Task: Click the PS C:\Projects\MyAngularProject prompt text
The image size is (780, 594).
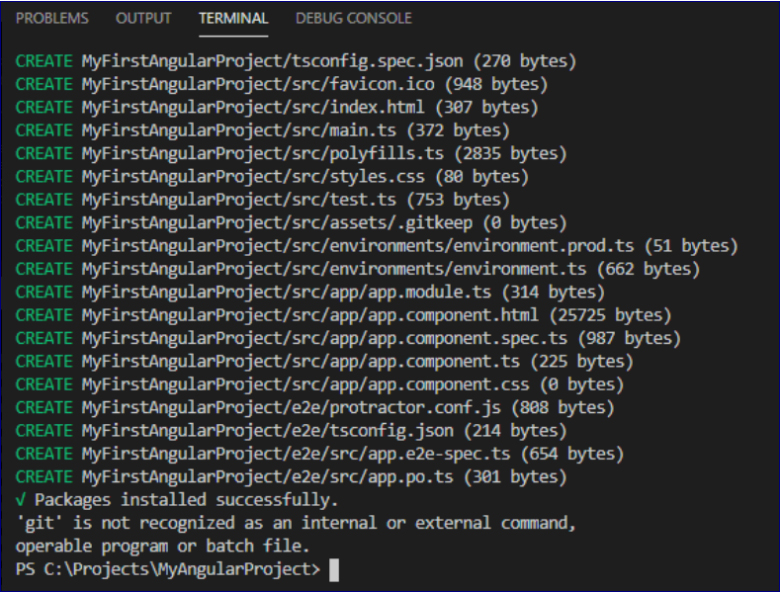Action: (x=168, y=570)
